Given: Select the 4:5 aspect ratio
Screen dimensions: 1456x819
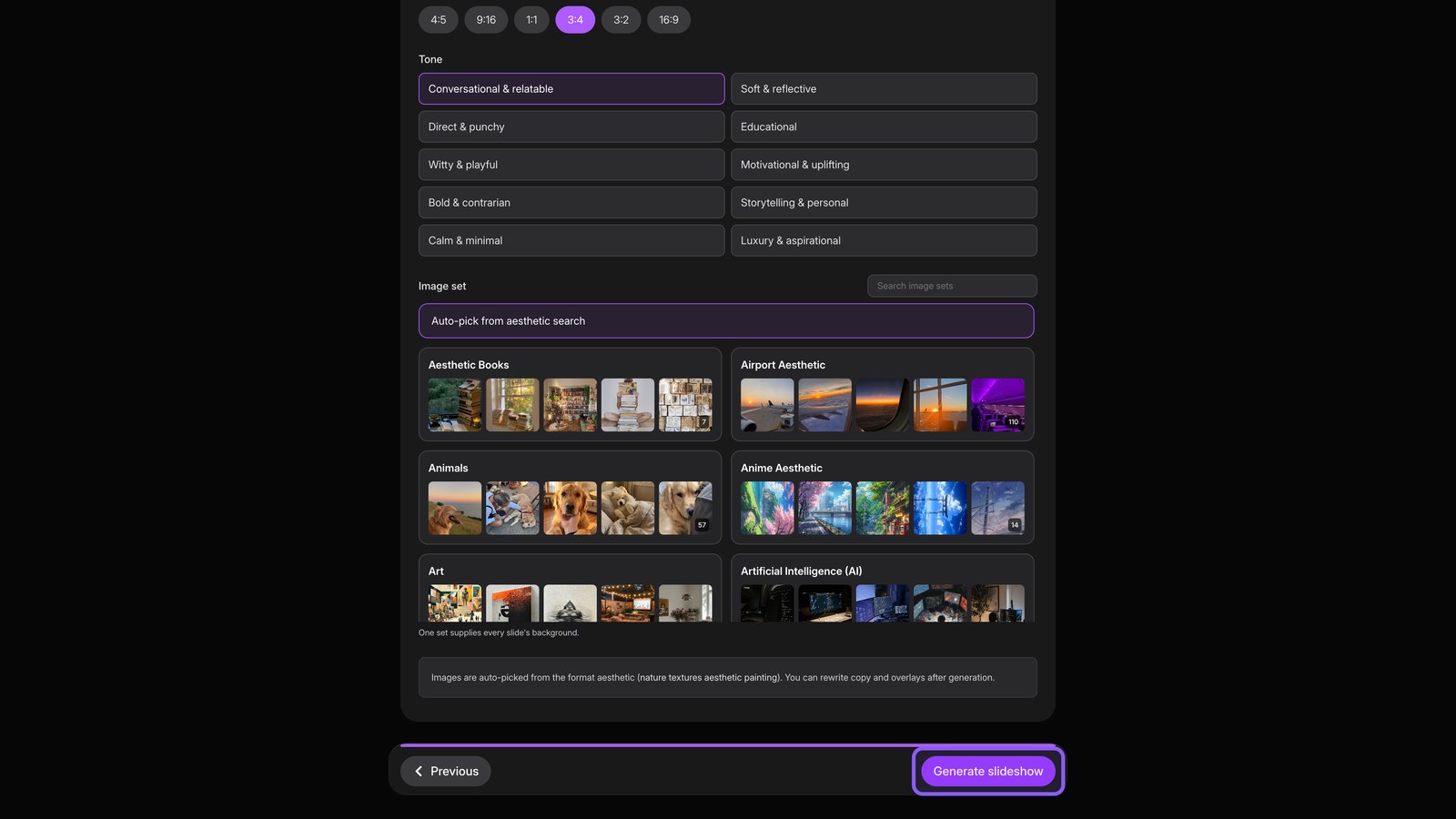Looking at the screenshot, I should pyautogui.click(x=438, y=20).
